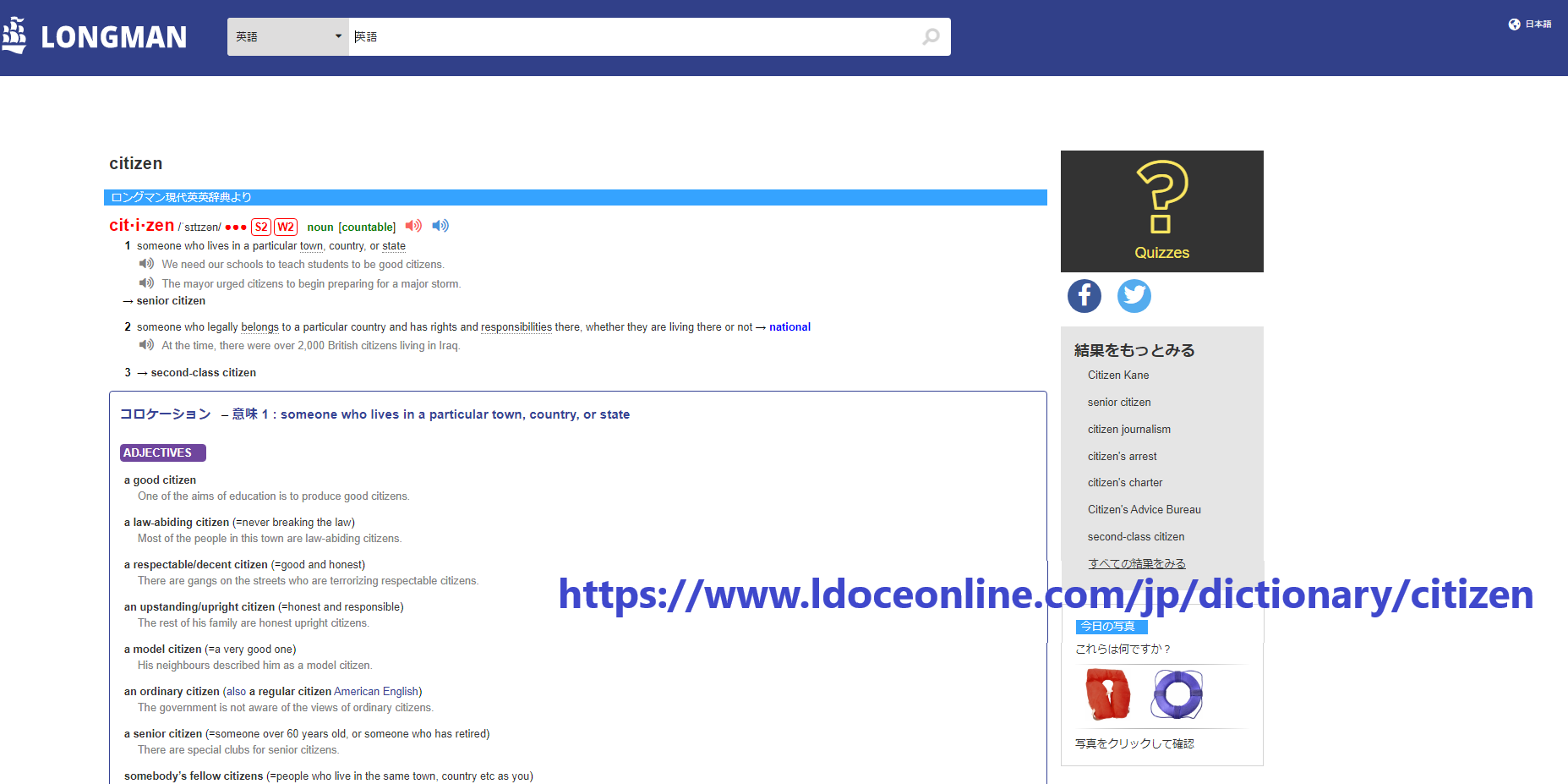Play audio for 'The mayor urged citizens' example
The image size is (1568, 784).
pyautogui.click(x=146, y=283)
